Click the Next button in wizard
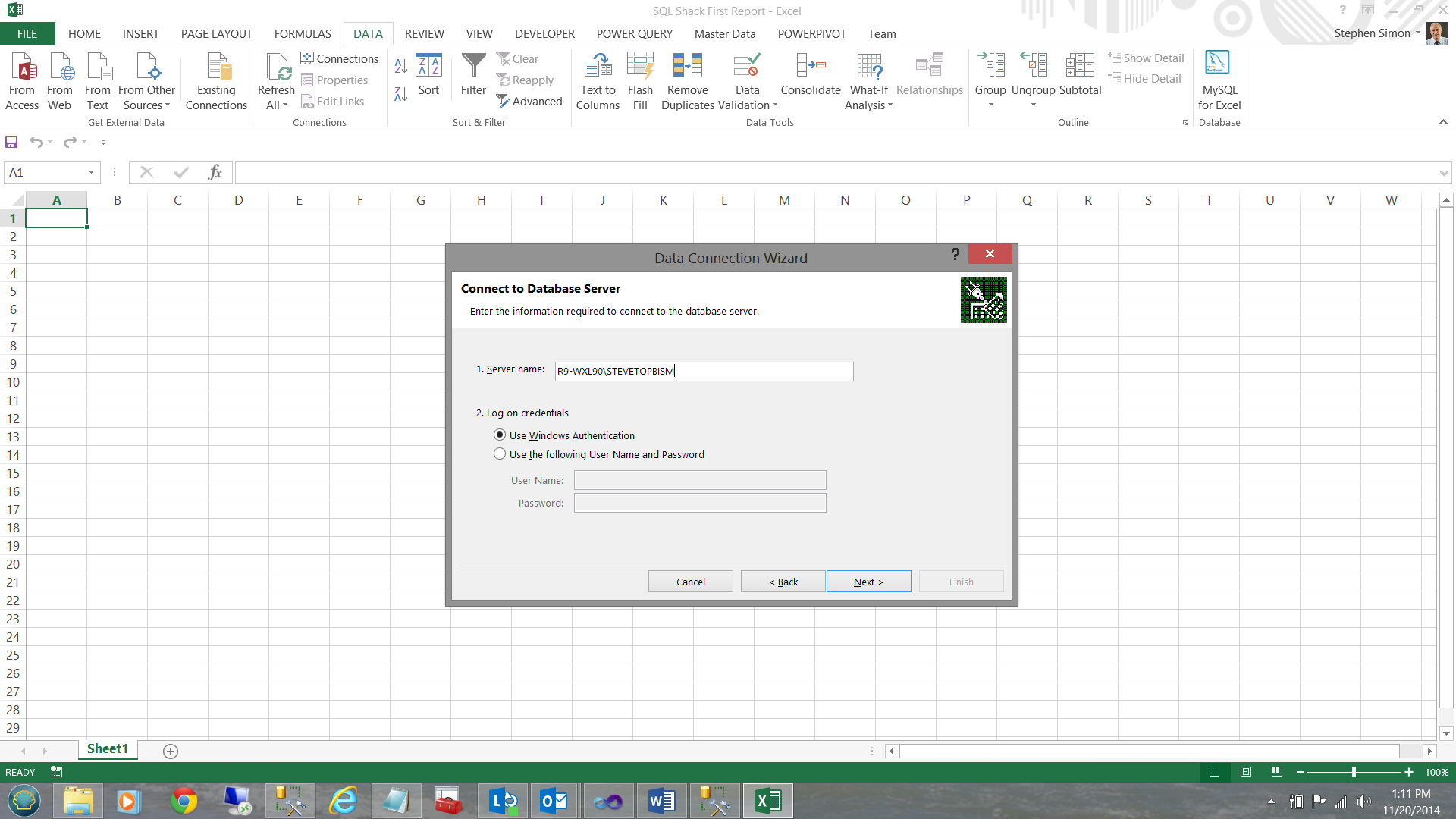1456x819 pixels. 868,582
